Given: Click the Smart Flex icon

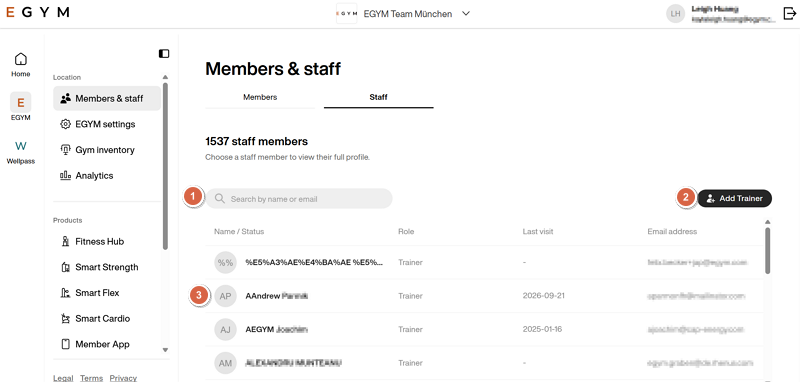Looking at the screenshot, I should pyautogui.click(x=65, y=293).
